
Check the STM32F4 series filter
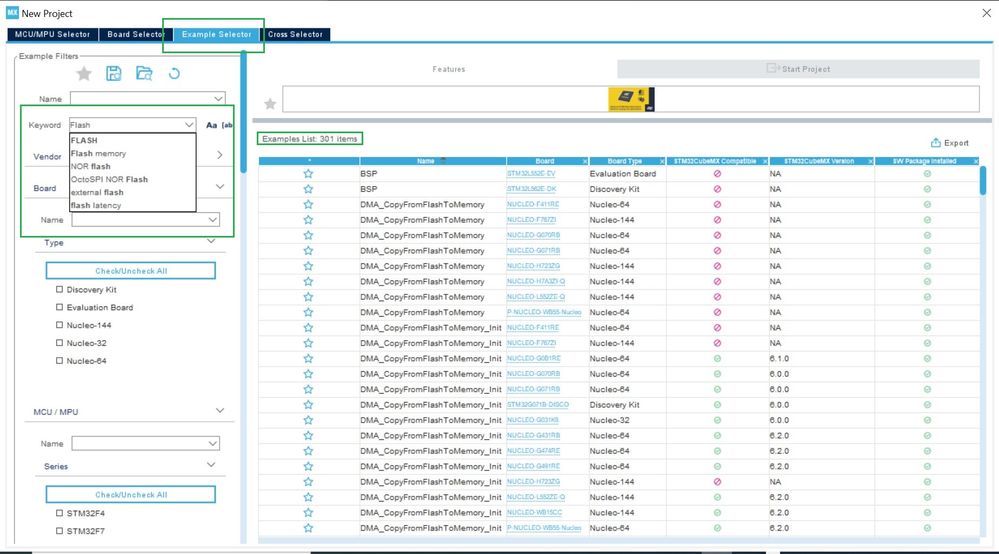pos(59,513)
